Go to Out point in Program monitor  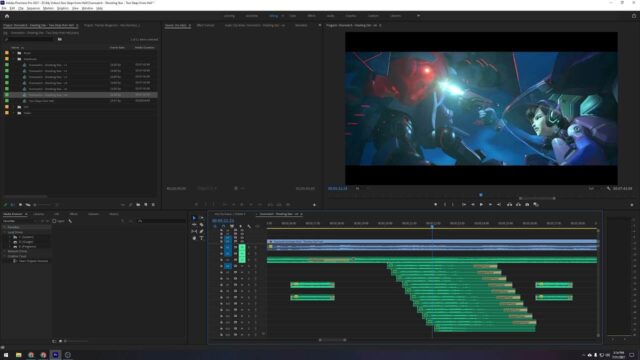[x=499, y=204]
